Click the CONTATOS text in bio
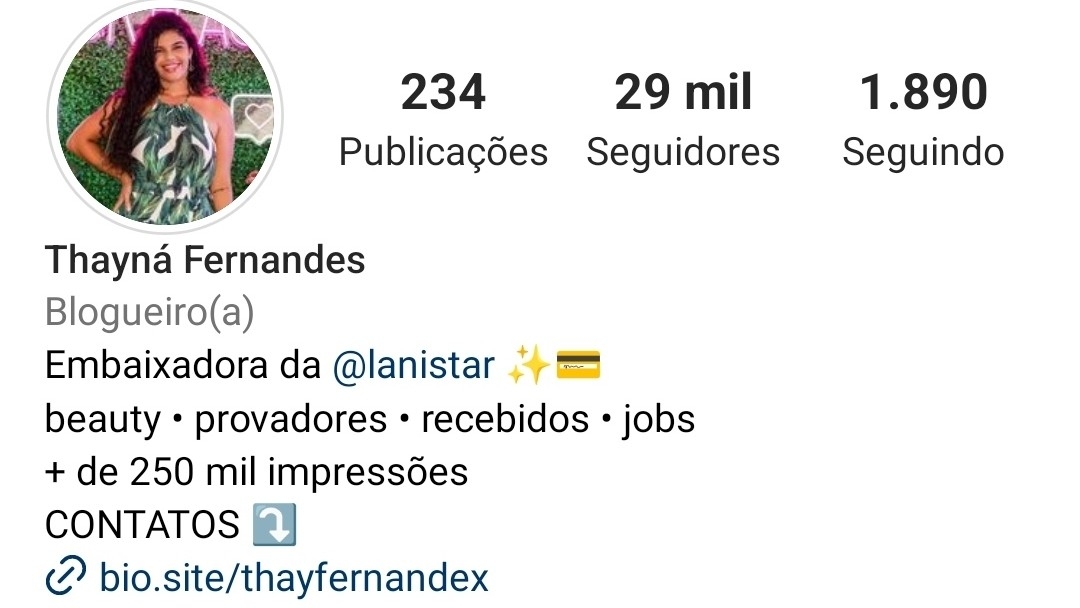The image size is (1080, 608). point(142,525)
